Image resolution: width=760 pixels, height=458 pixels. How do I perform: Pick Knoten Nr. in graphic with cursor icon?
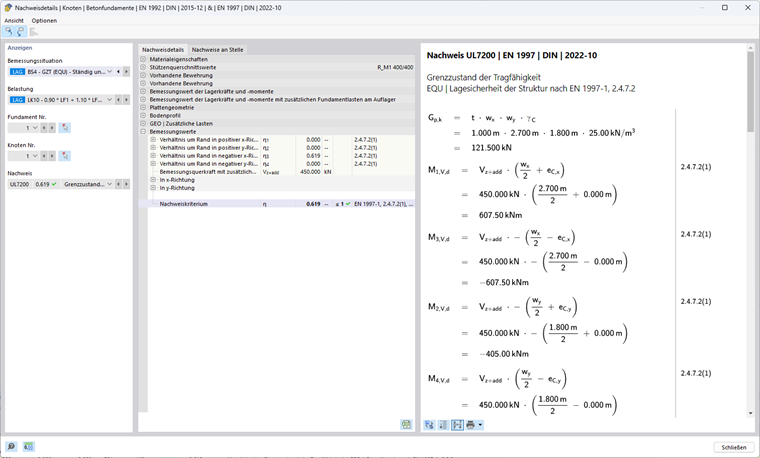65,156
